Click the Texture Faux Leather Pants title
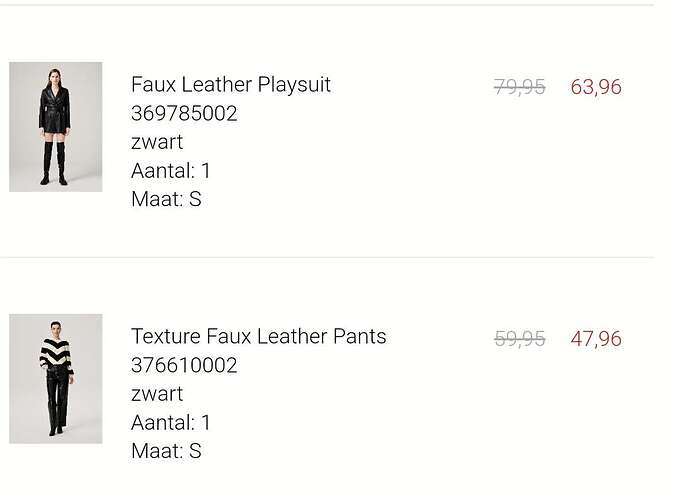Screen dimensions: 680x499 258,336
